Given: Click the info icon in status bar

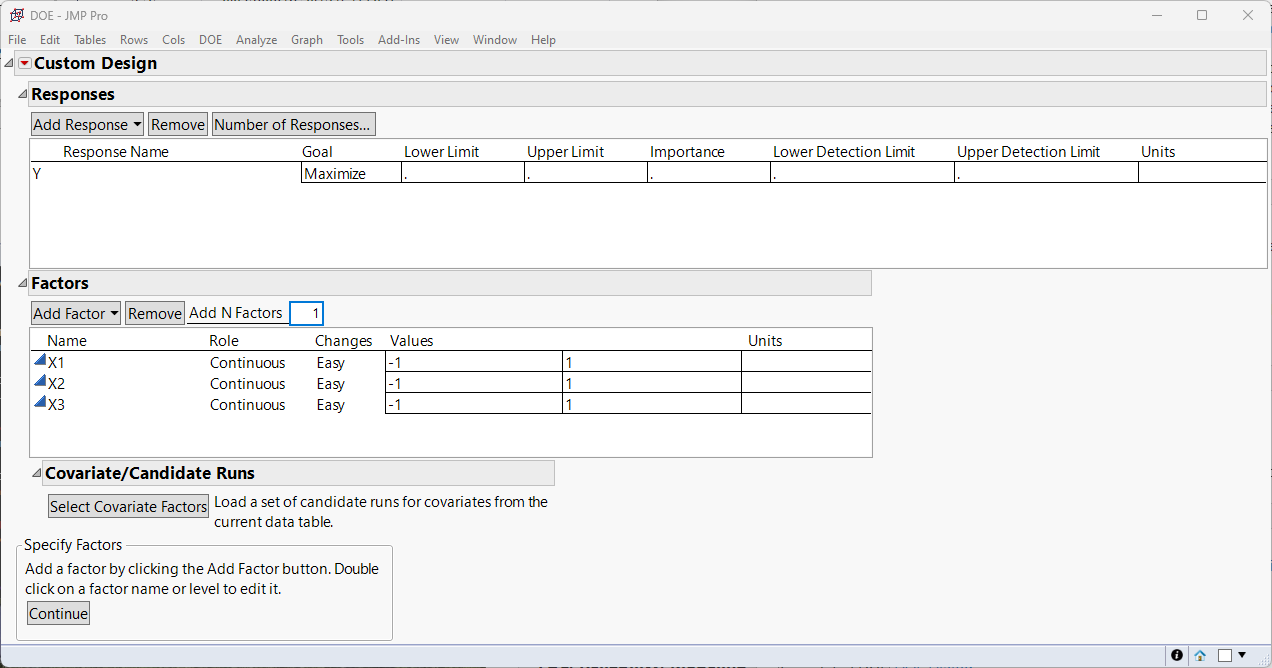Looking at the screenshot, I should pyautogui.click(x=1177, y=656).
